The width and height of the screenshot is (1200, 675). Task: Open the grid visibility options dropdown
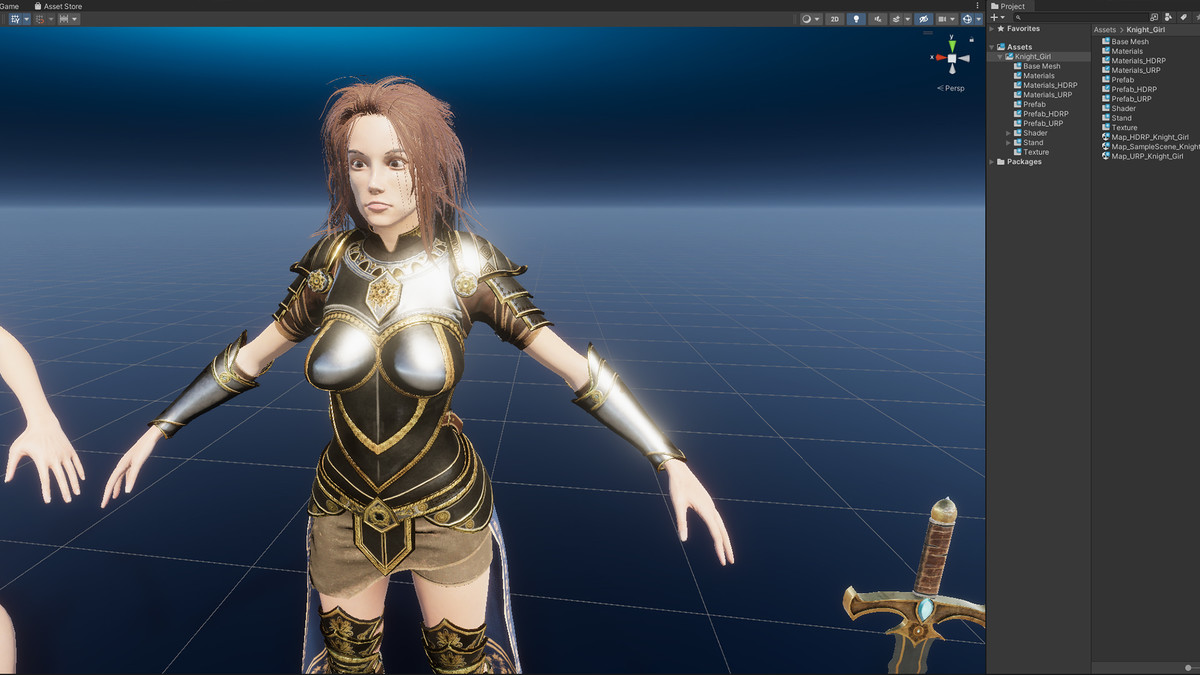tap(26, 19)
